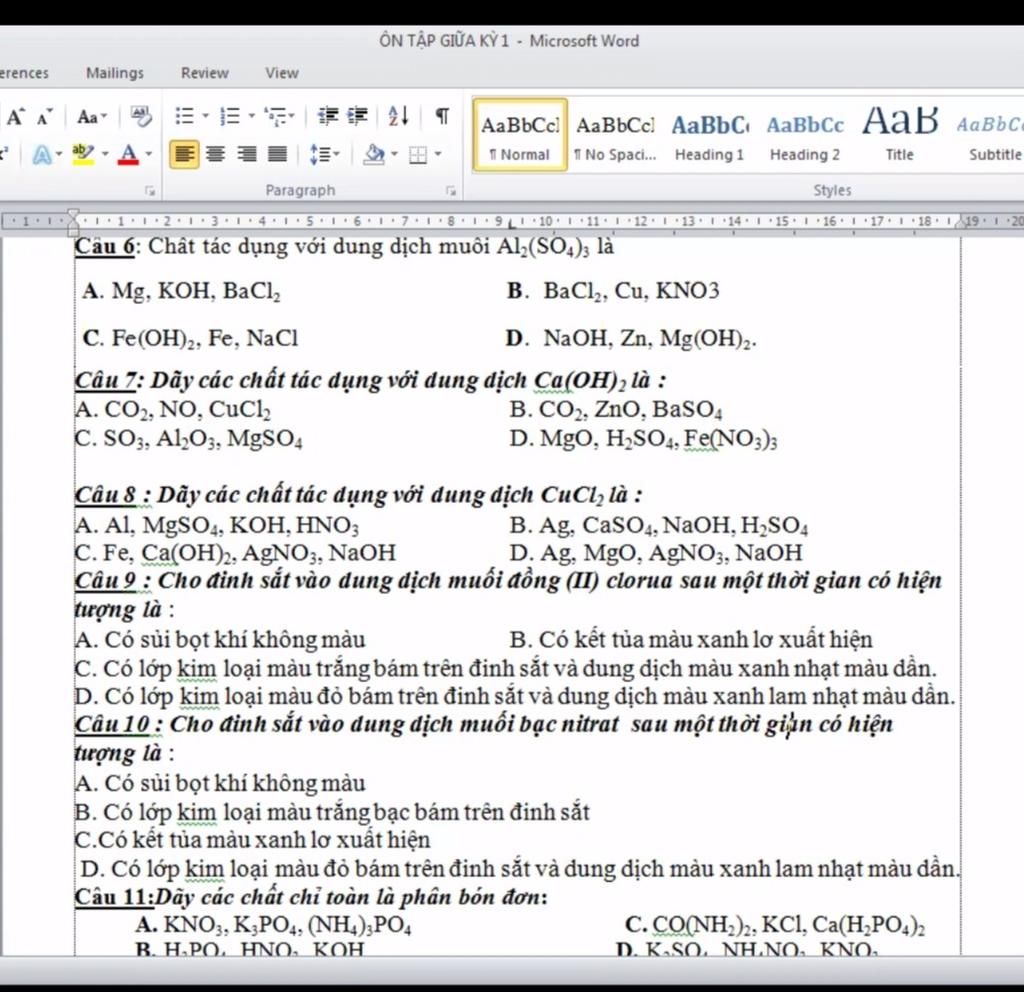Viewport: 1024px width, 992px height.
Task: Click the Text Effects glowing A icon
Action: coord(42,155)
